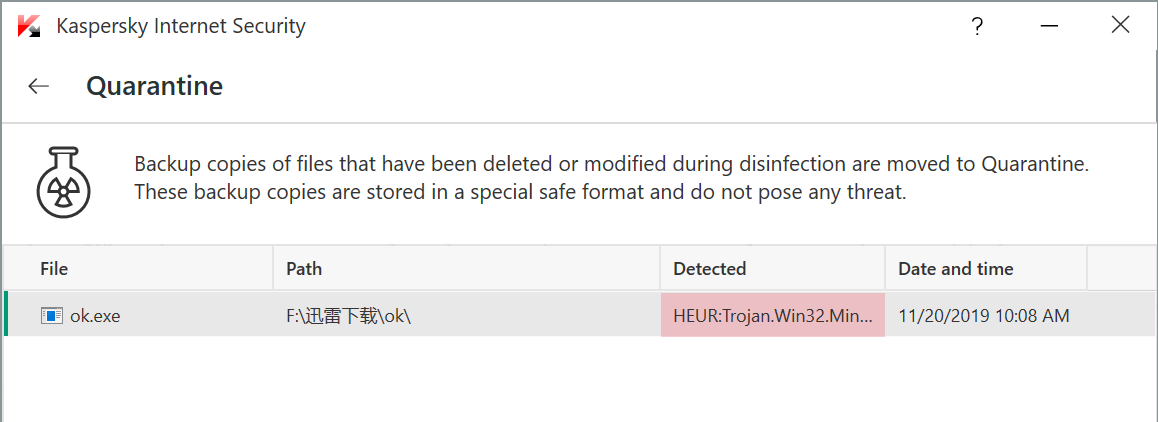Image resolution: width=1158 pixels, height=422 pixels.
Task: Click the 11/20/2019 10:08 AM date cell
Action: (x=984, y=316)
